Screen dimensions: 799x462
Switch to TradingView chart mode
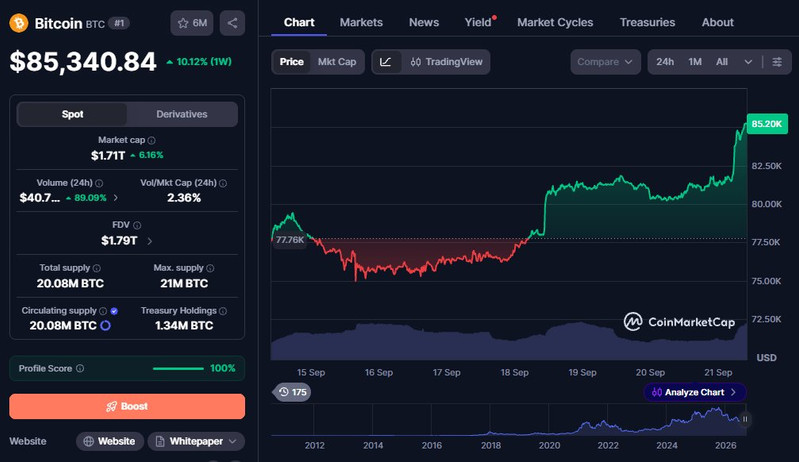pos(446,62)
